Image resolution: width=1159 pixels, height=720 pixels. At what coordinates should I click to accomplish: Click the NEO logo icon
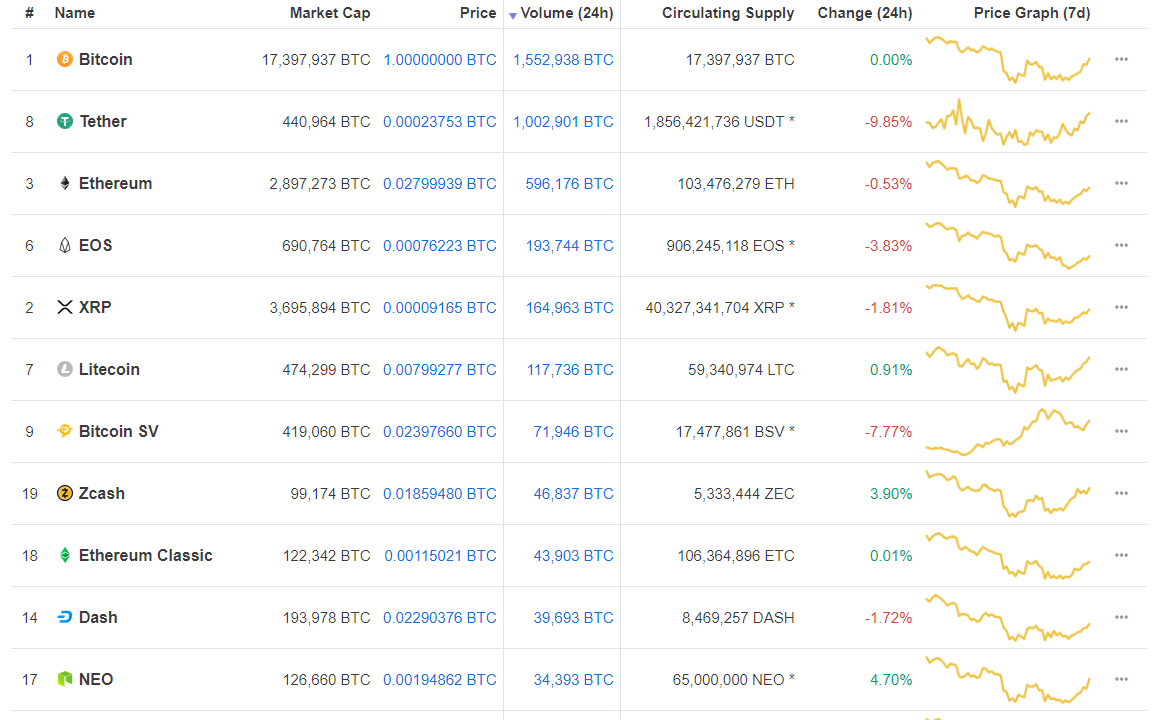pyautogui.click(x=65, y=680)
